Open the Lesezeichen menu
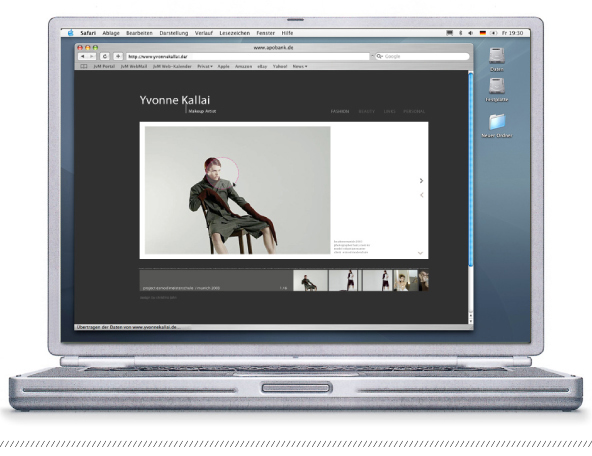592x456 pixels. pyautogui.click(x=234, y=33)
